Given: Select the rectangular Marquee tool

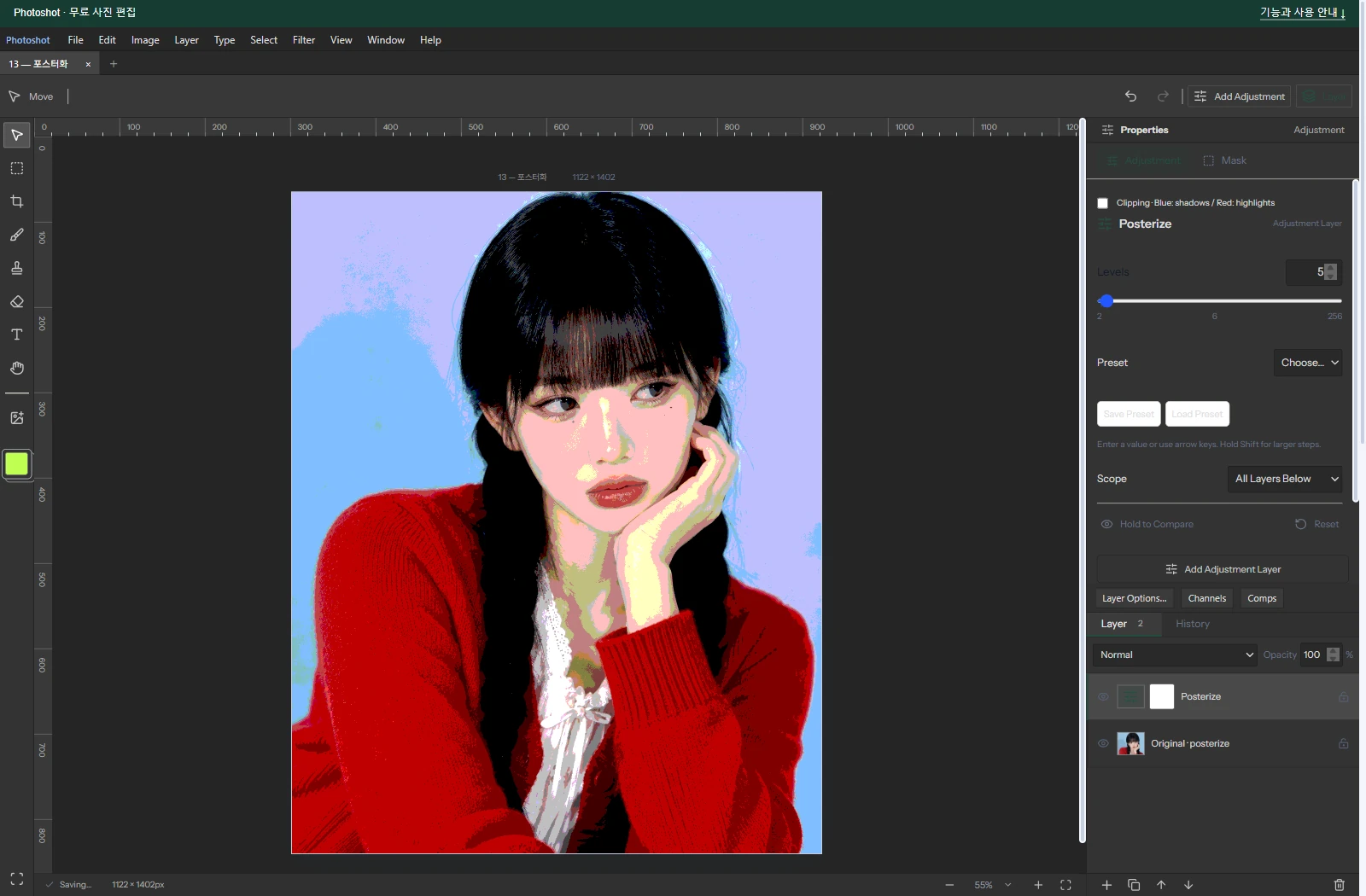Looking at the screenshot, I should click(16, 168).
